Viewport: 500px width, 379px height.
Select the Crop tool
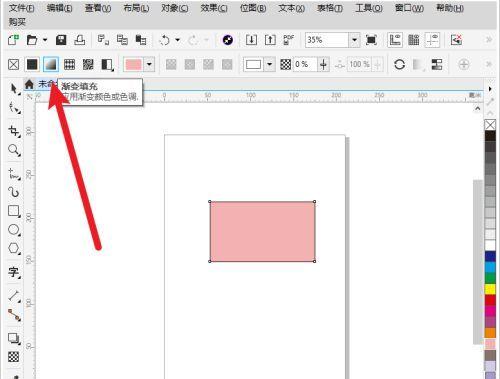pyautogui.click(x=14, y=131)
